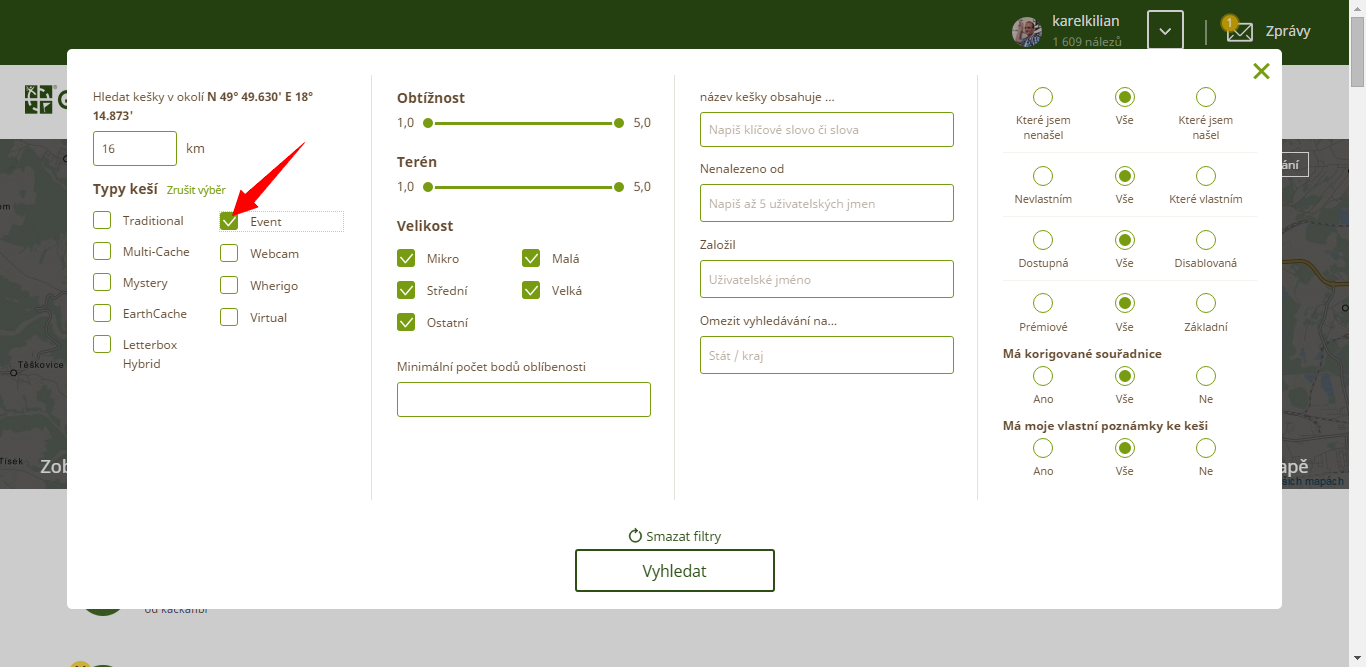This screenshot has height=667, width=1366.
Task: Check the Virtual cache type
Action: [x=230, y=317]
